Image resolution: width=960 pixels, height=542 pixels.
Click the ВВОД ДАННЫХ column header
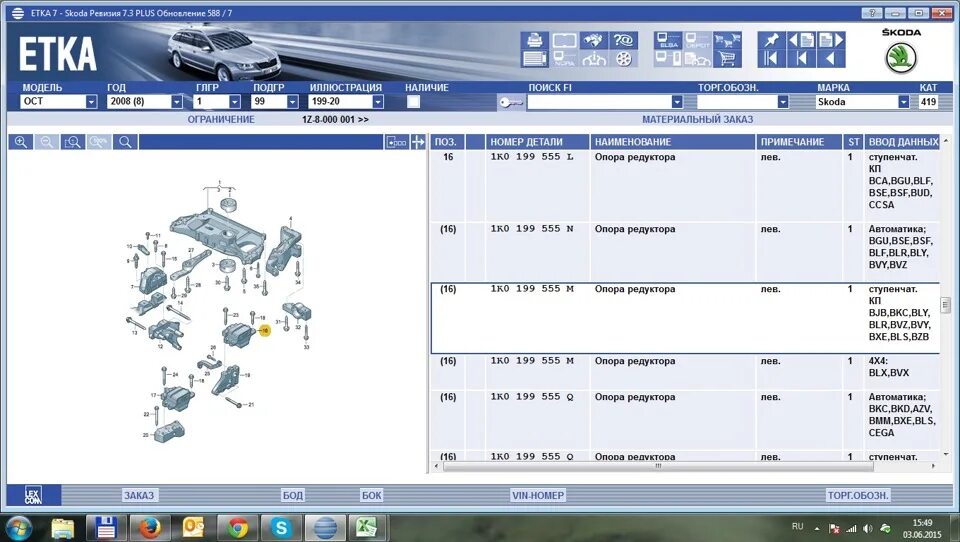click(902, 142)
